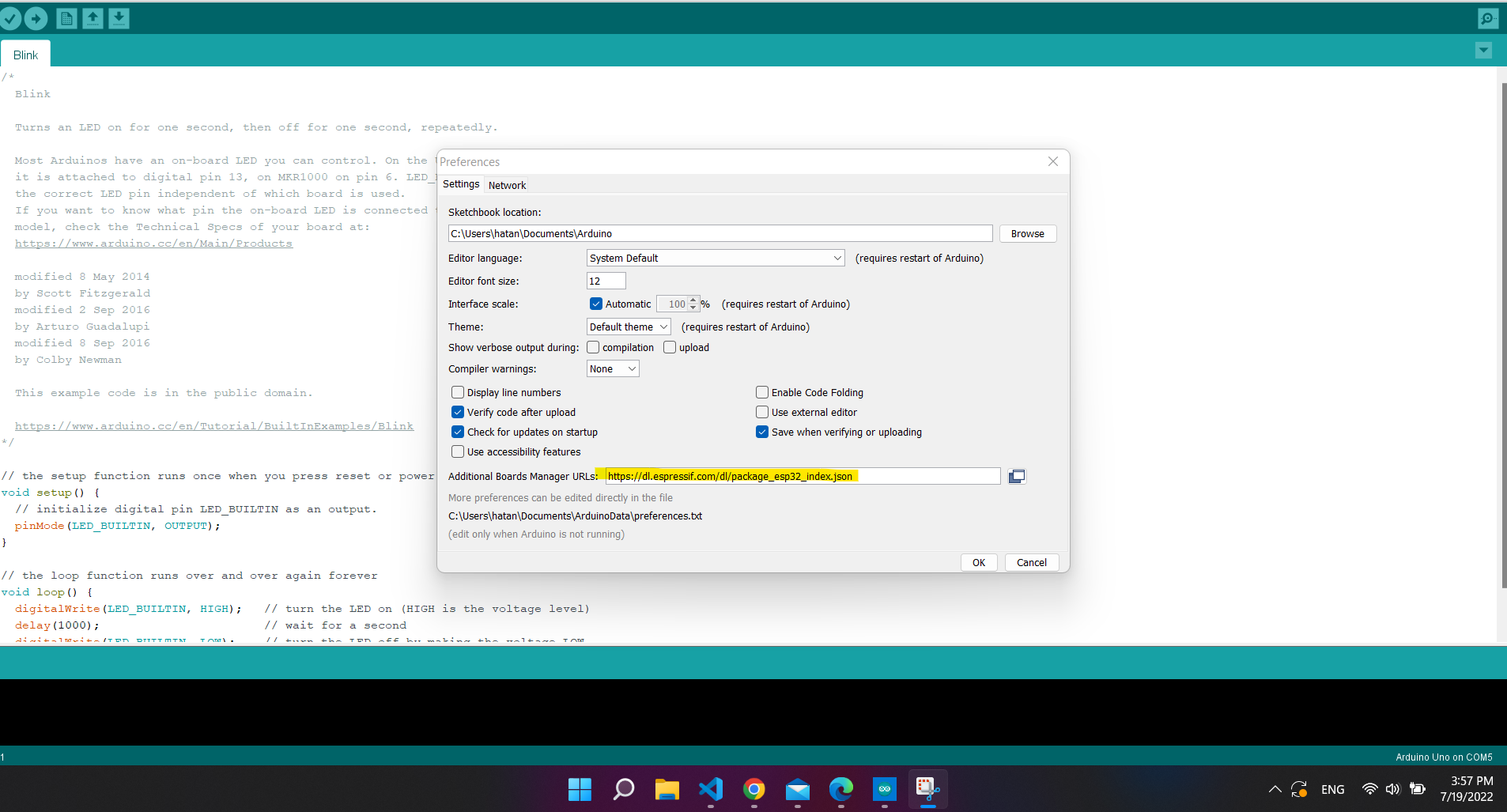Click the 'by Scott Fitzgerald' comment line
Viewport: 1507px width, 812px height.
[82, 293]
